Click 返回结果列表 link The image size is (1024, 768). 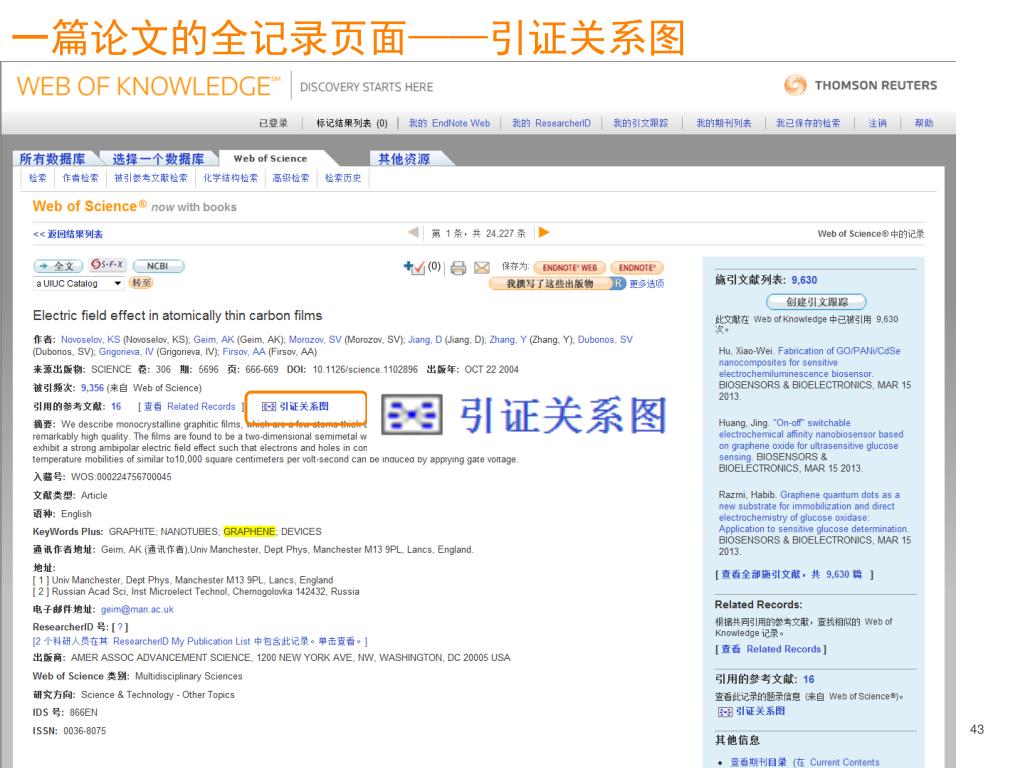(68, 234)
